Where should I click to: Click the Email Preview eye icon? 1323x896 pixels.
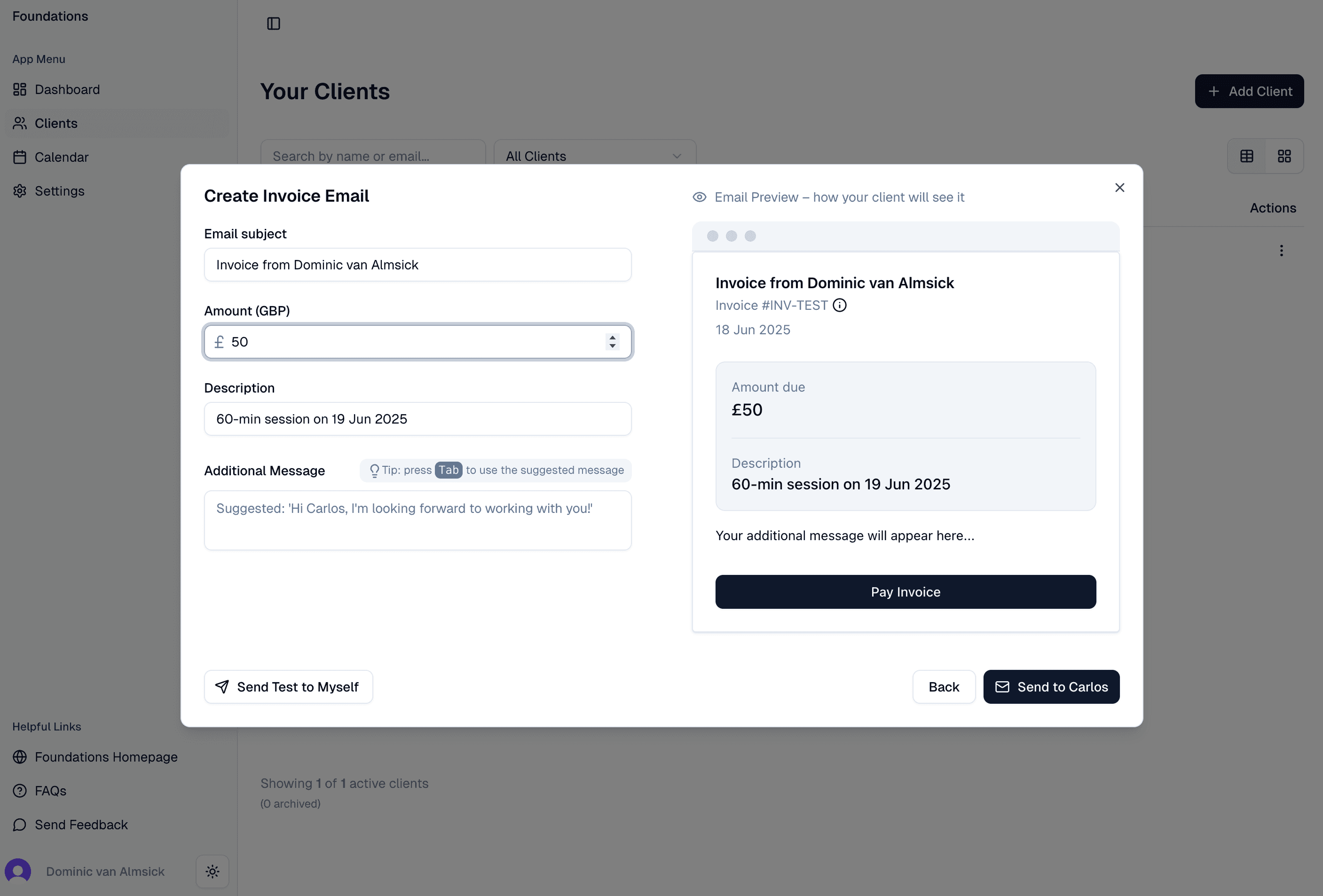click(699, 197)
